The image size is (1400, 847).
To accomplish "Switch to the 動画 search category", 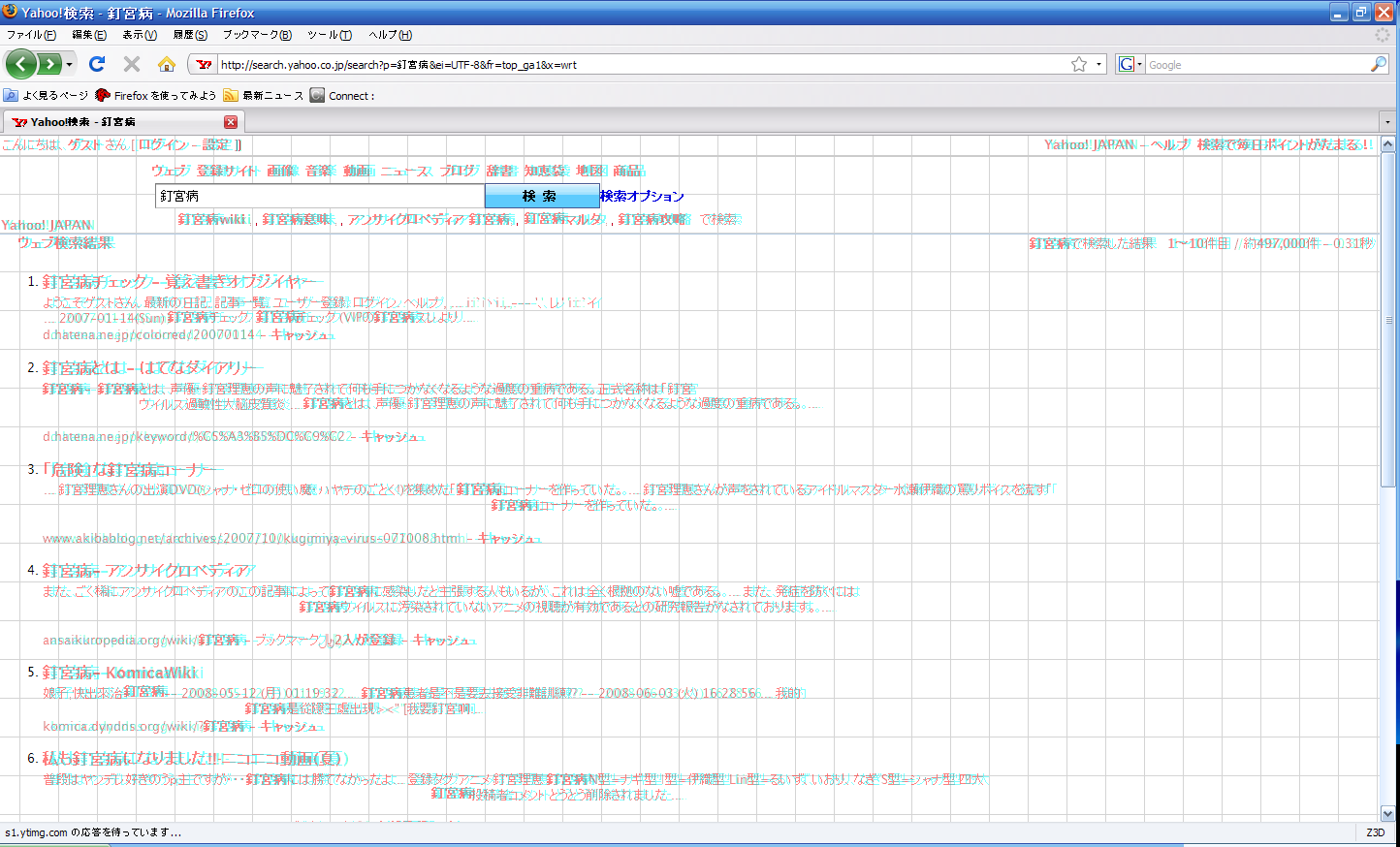I will click(357, 171).
